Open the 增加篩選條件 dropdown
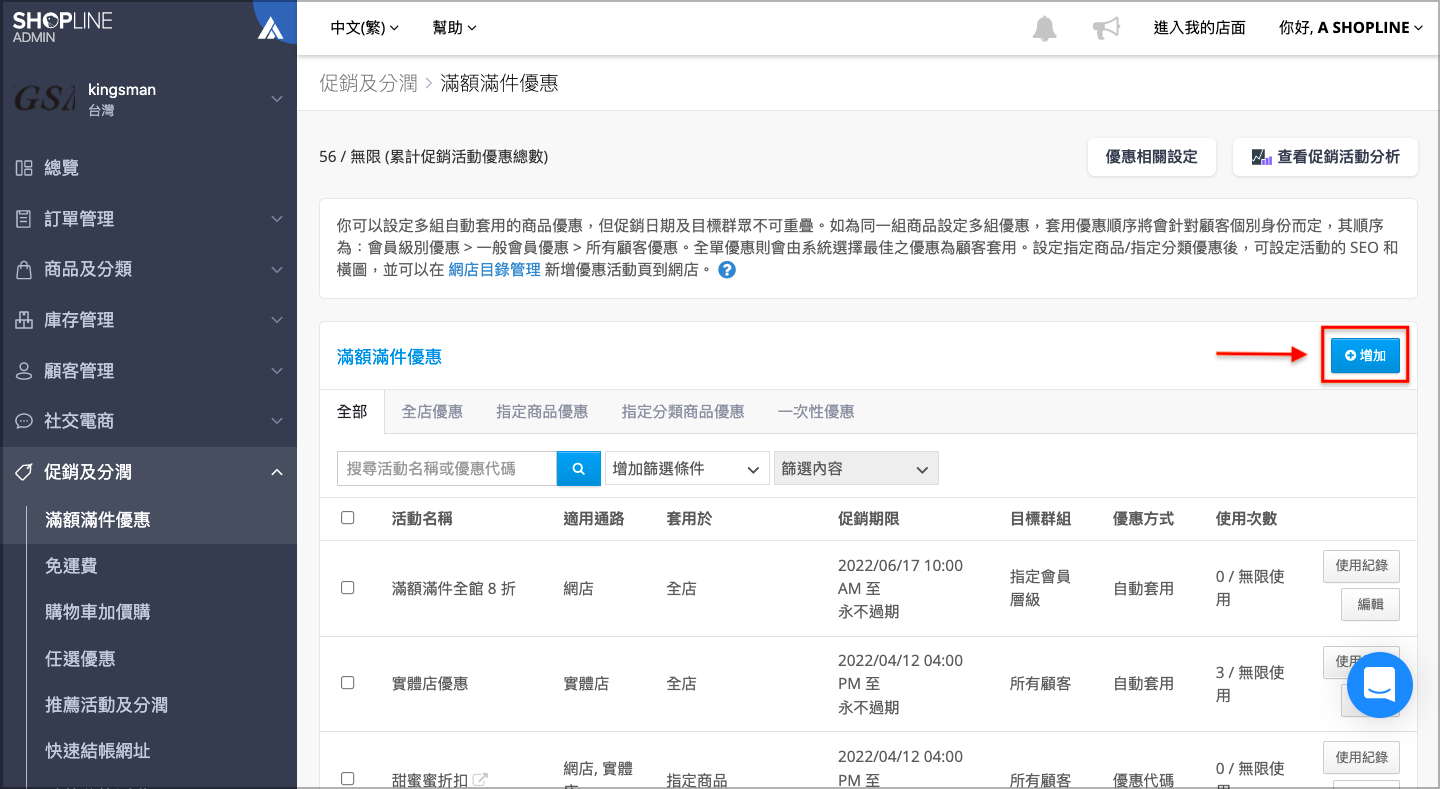This screenshot has width=1440, height=789. (x=686, y=468)
